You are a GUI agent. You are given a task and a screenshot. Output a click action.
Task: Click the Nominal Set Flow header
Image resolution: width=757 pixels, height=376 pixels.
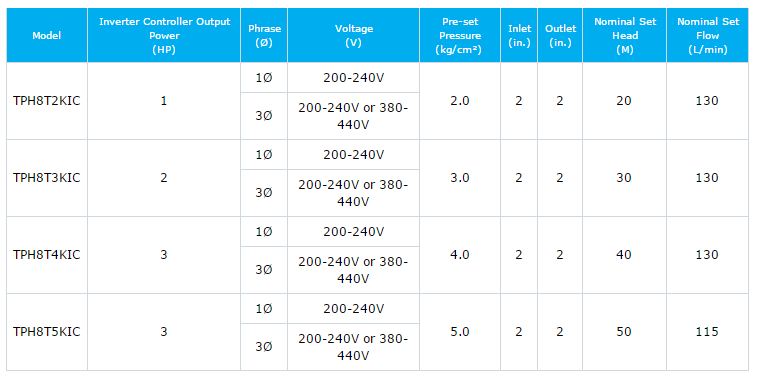click(x=708, y=35)
